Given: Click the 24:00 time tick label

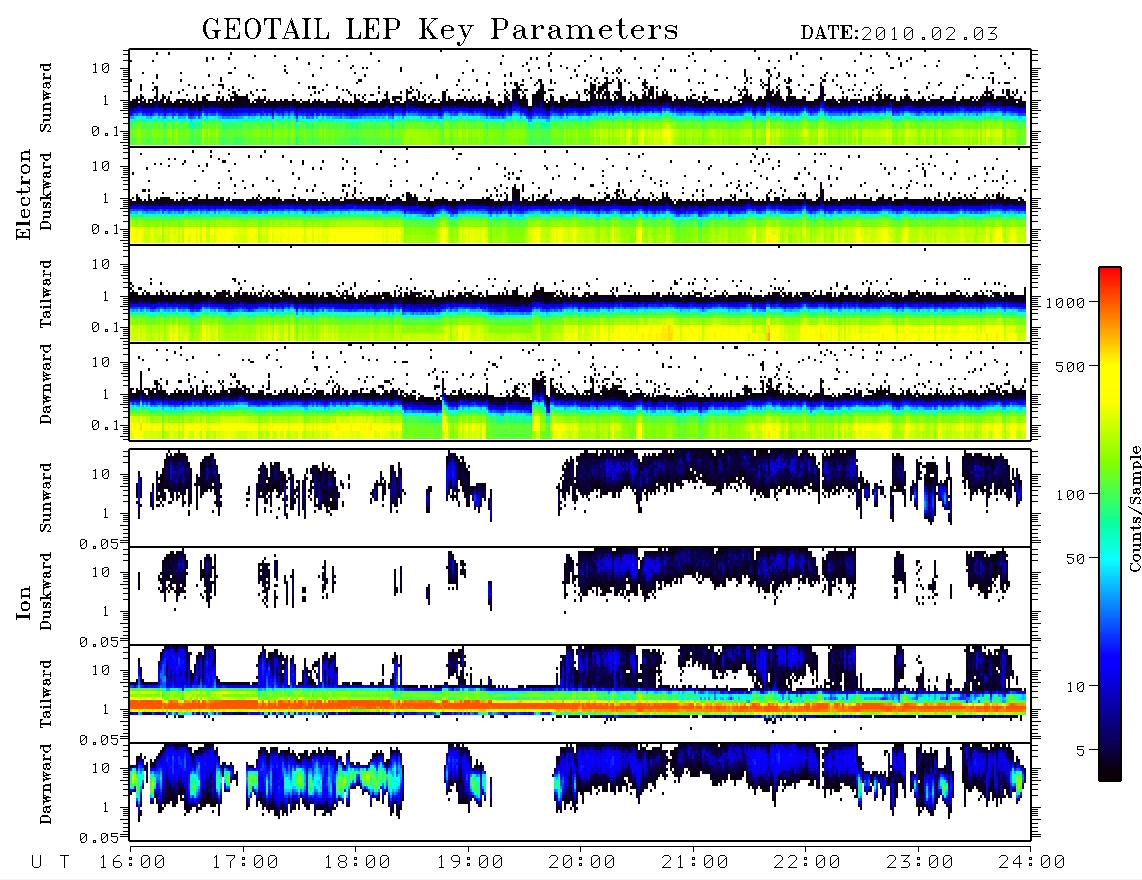Looking at the screenshot, I should point(1032,863).
